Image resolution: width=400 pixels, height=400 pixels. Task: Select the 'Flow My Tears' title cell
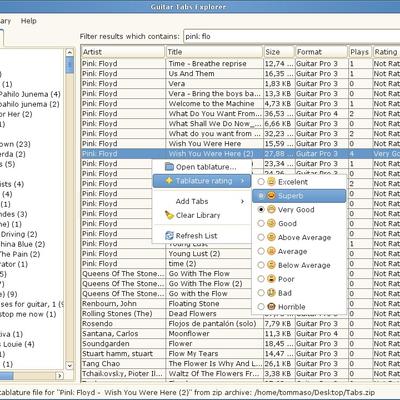pyautogui.click(x=214, y=354)
